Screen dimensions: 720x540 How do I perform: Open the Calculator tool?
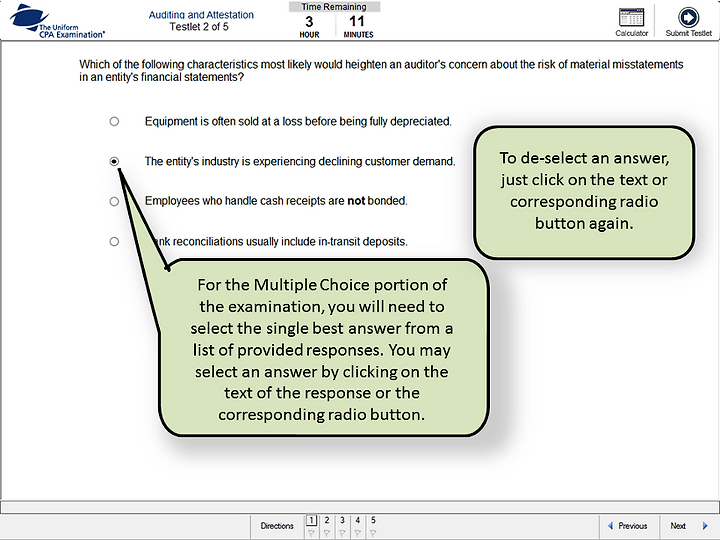631,22
